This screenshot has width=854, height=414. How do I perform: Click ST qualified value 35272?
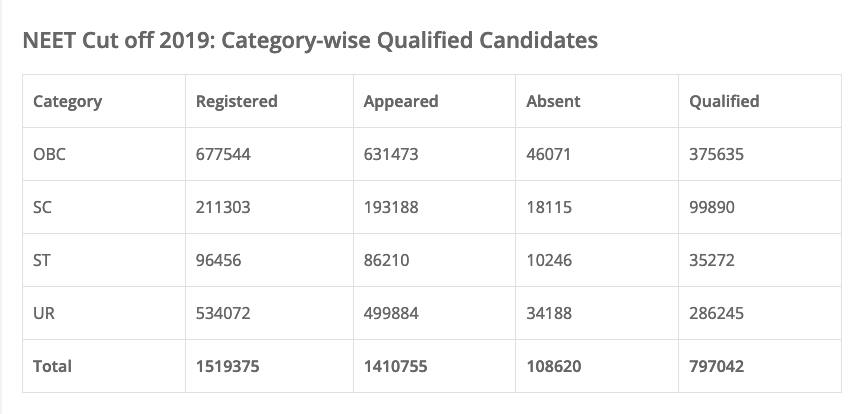coord(712,260)
